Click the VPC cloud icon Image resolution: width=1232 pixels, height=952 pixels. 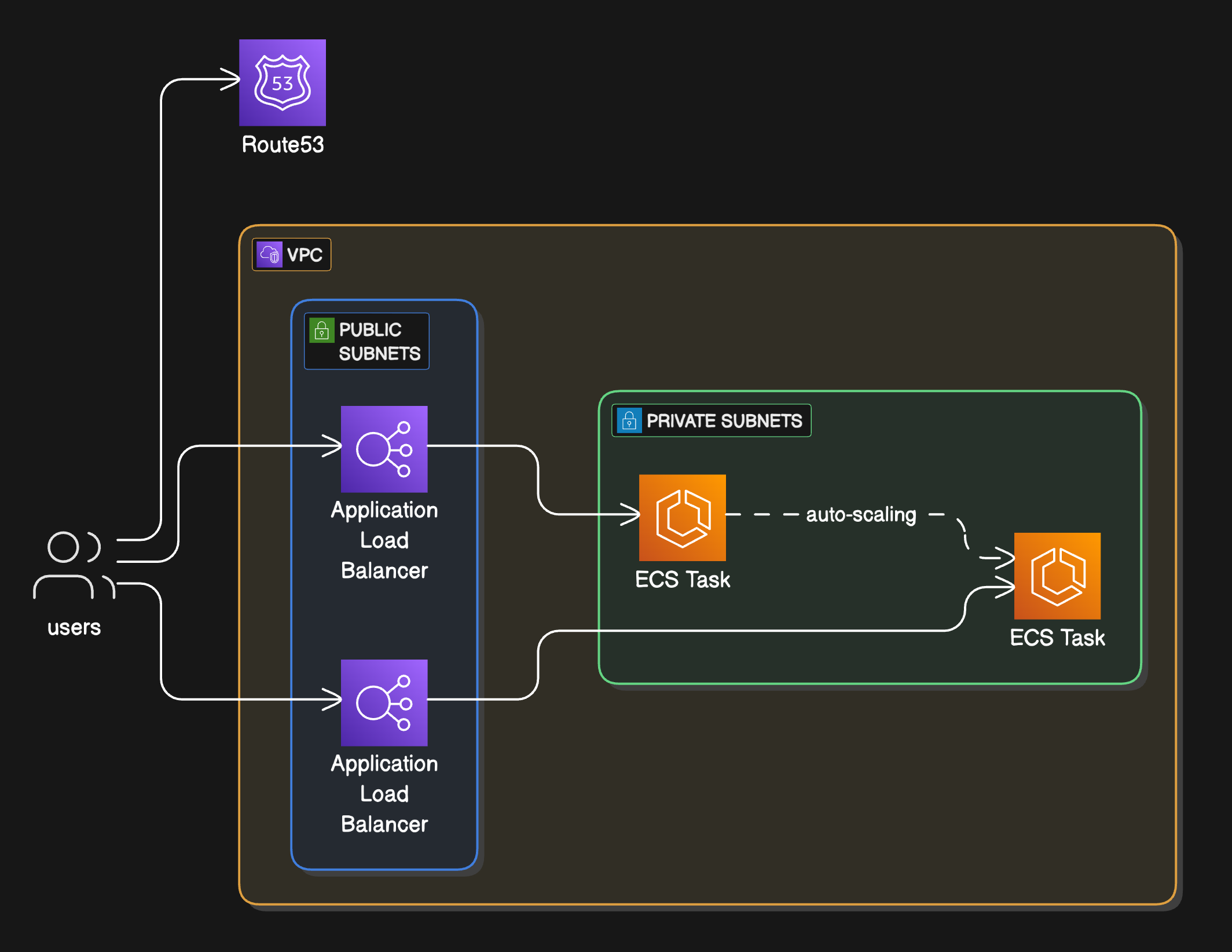[269, 254]
